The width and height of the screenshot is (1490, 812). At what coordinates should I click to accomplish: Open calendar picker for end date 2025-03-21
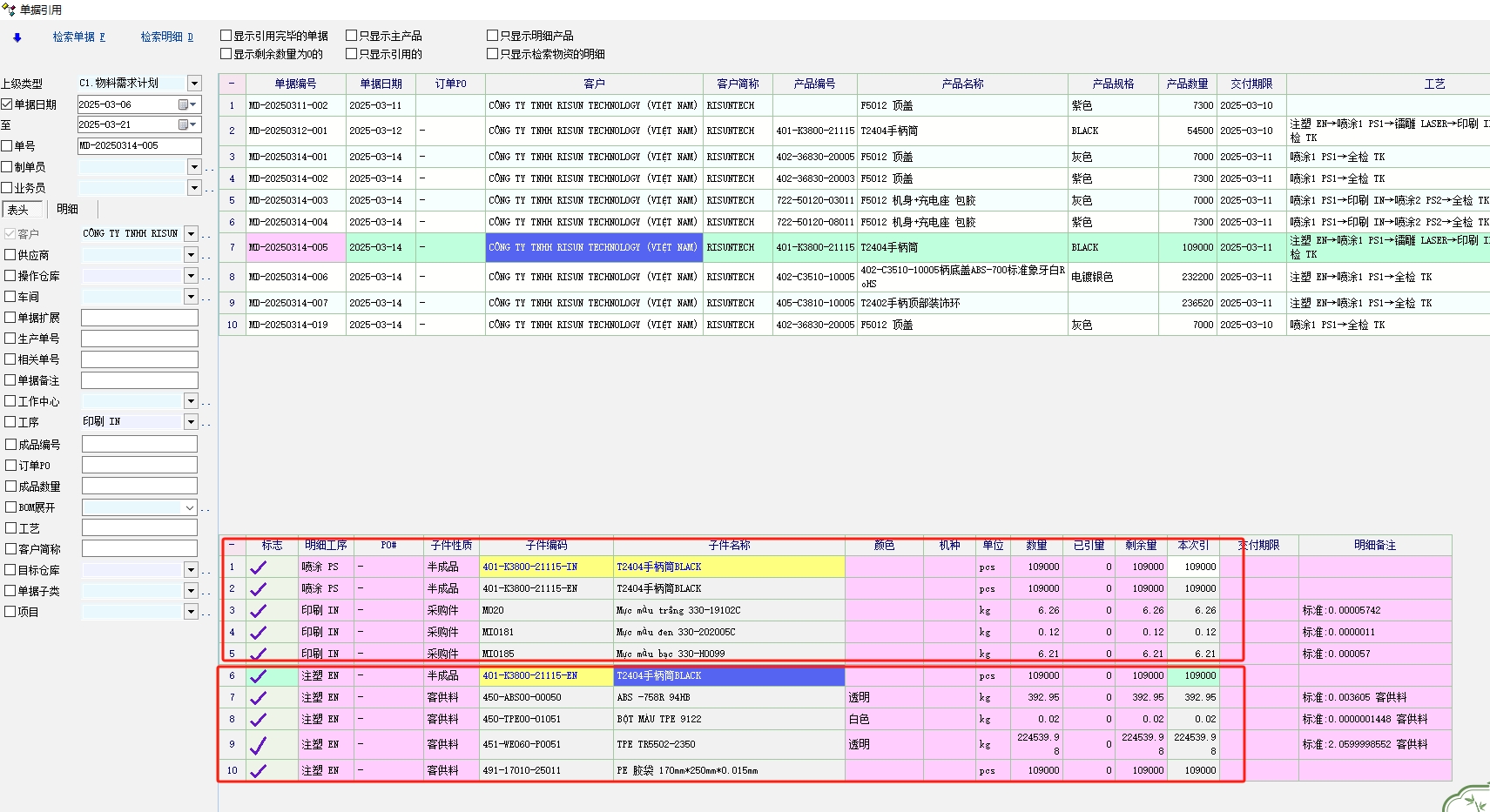(184, 125)
